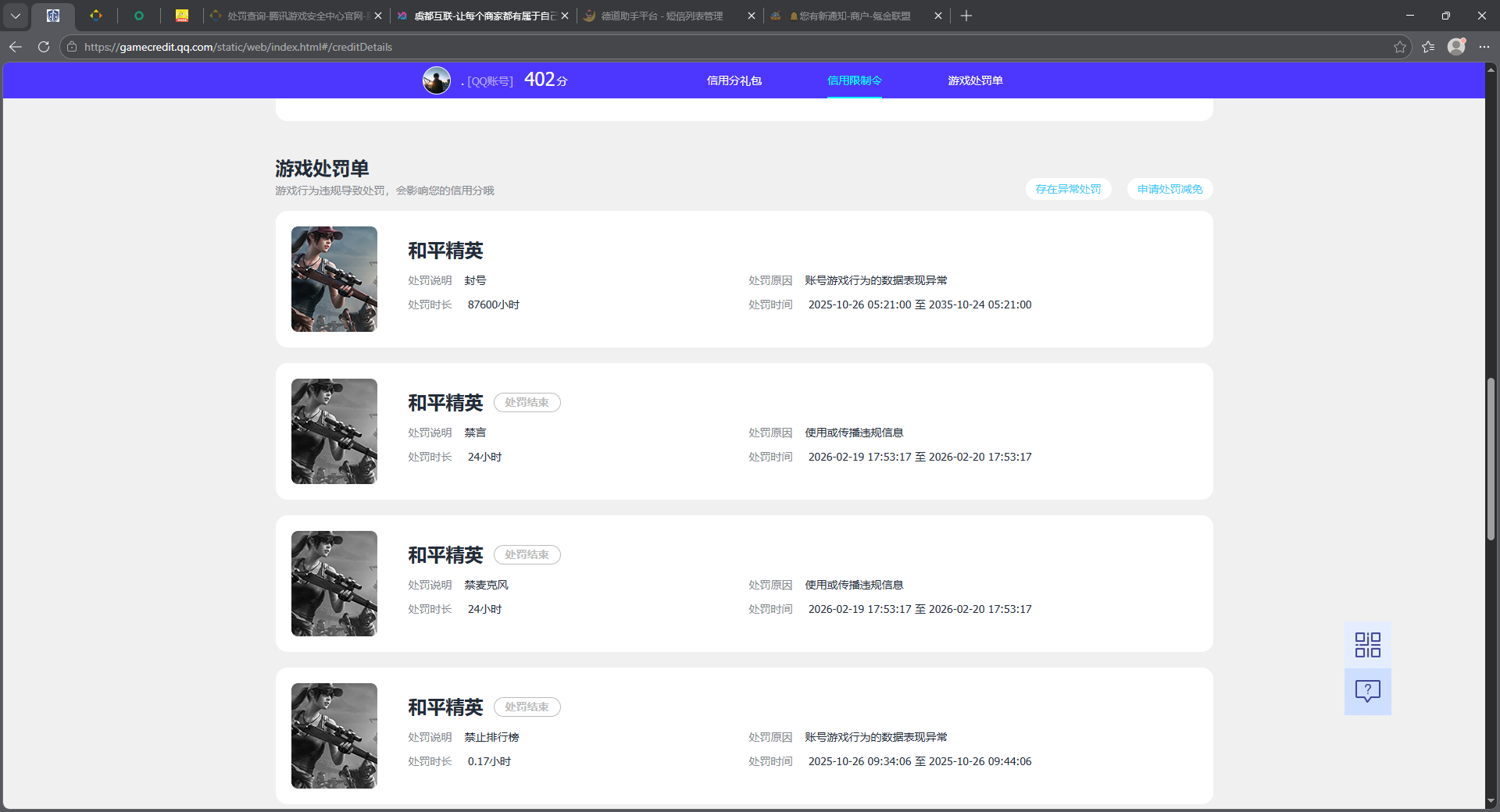Image resolution: width=1500 pixels, height=812 pixels.
Task: Bookmark this page with the star icon
Action: click(1399, 47)
